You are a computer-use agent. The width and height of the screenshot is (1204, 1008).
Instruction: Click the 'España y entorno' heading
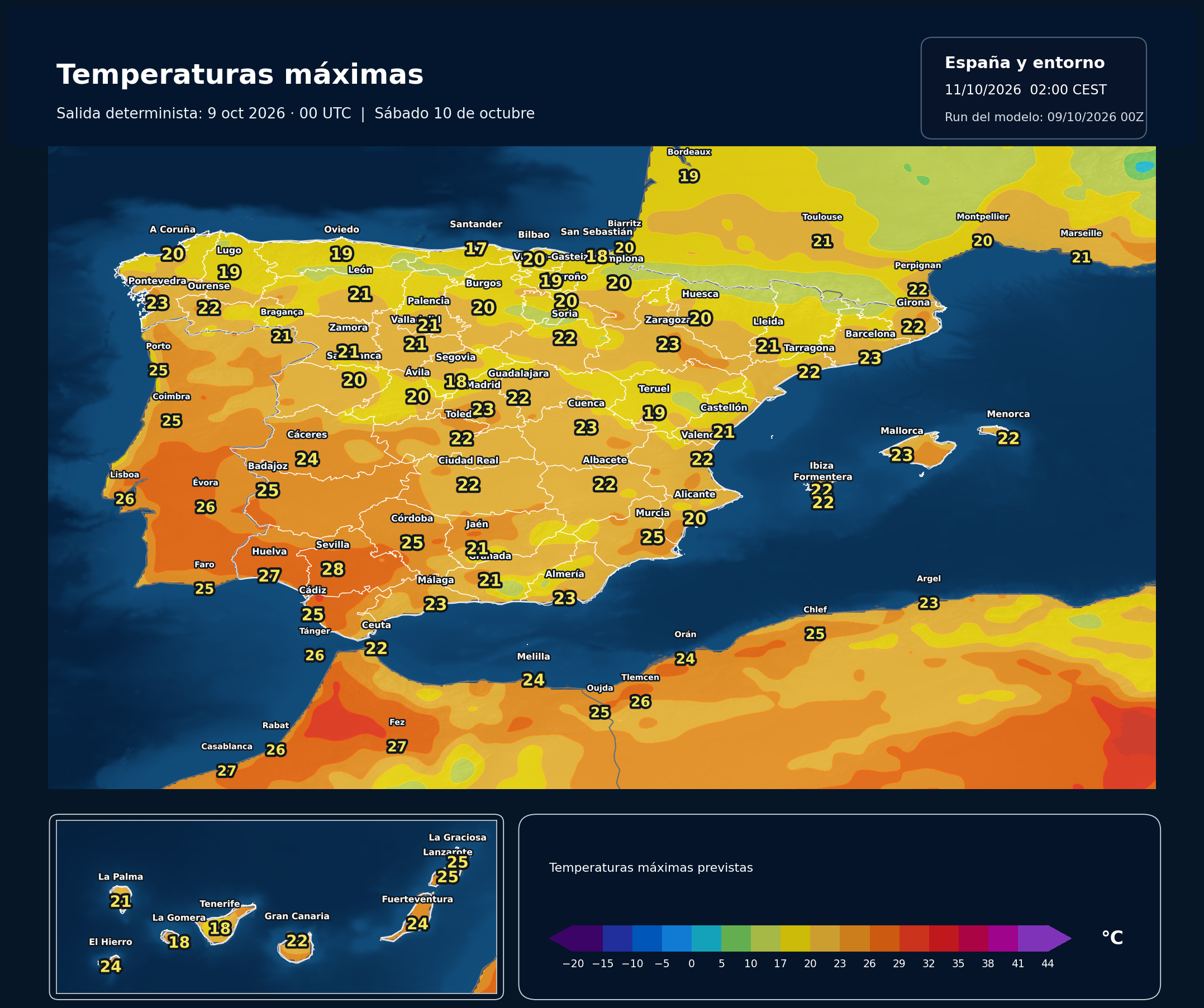(1025, 63)
